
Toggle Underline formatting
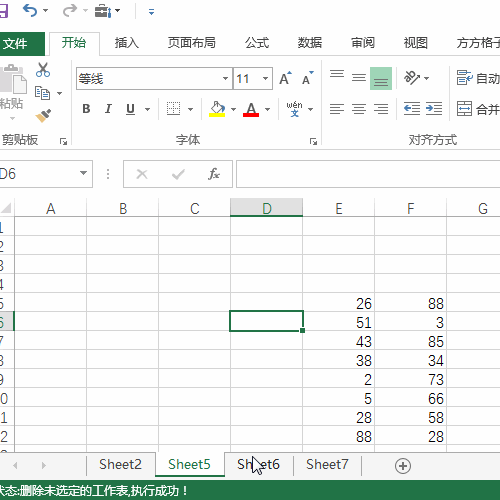[x=130, y=109]
